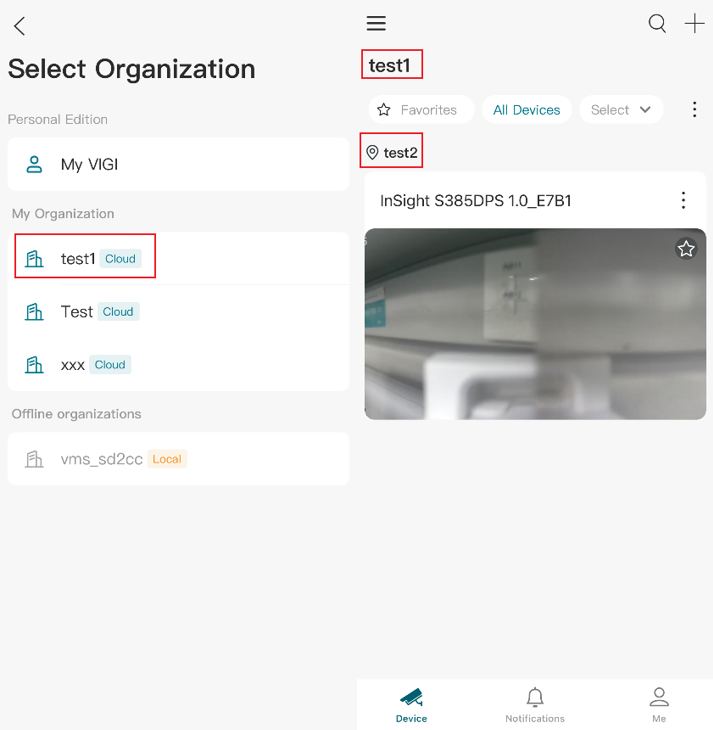Choose the Test organization
This screenshot has width=713, height=730.
(x=178, y=311)
